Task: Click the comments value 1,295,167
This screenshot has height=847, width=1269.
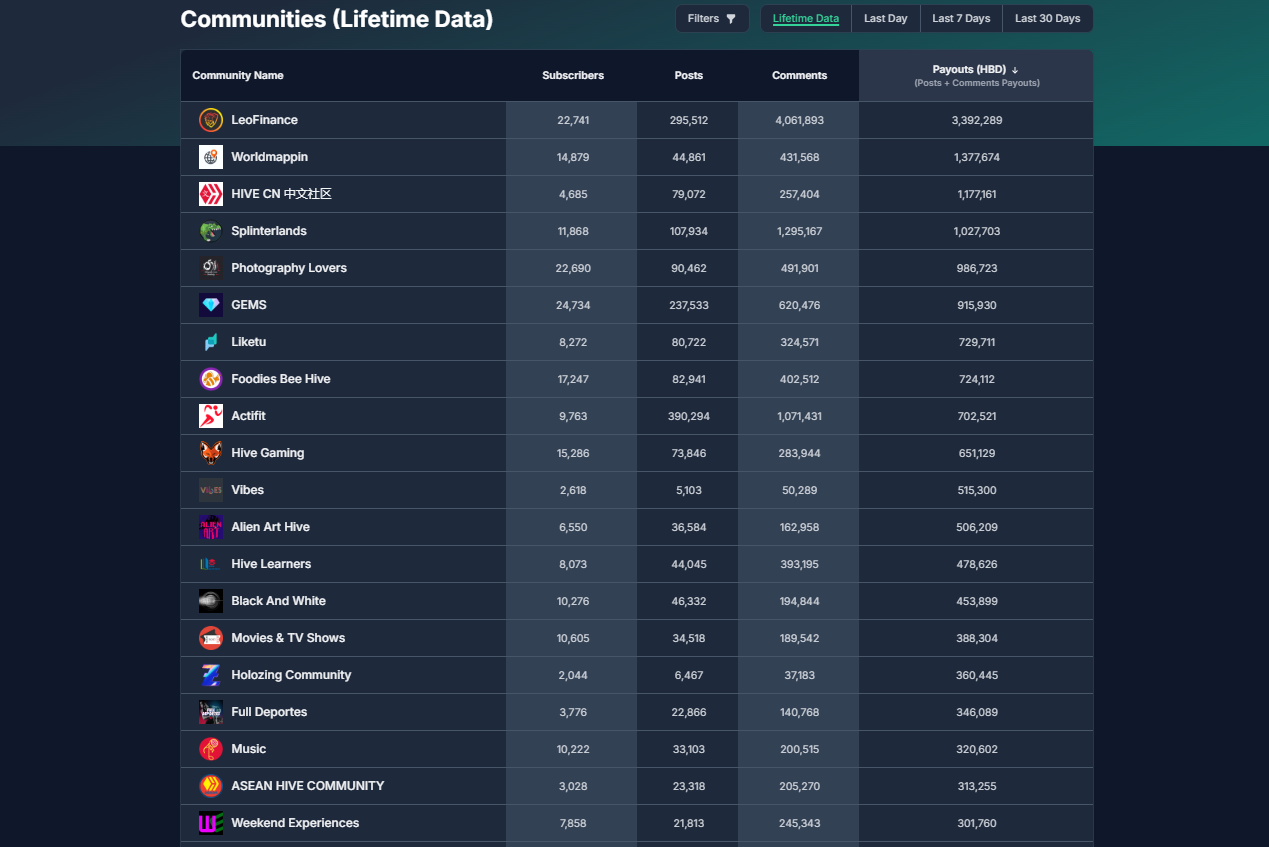Action: click(800, 231)
